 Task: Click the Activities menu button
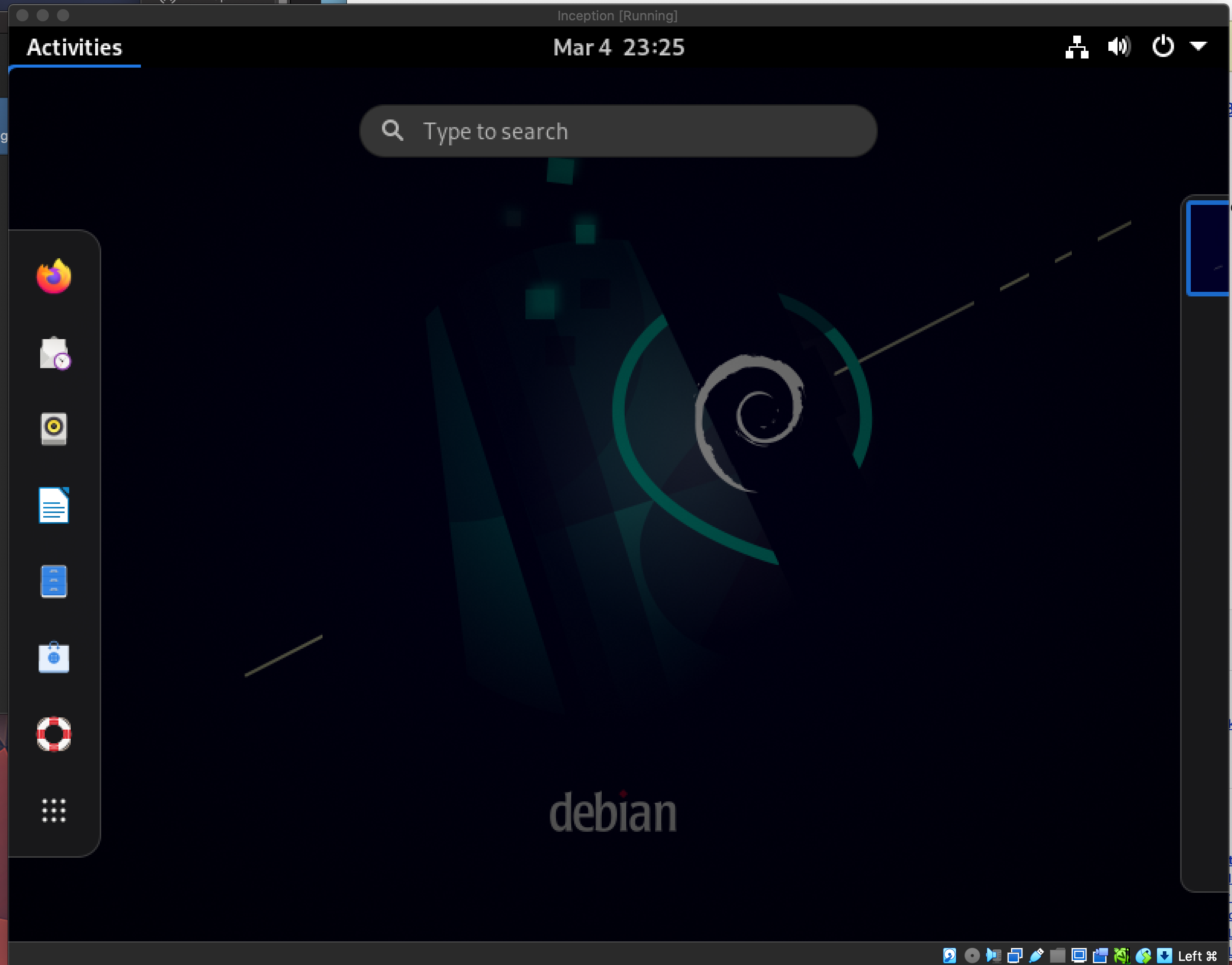pyautogui.click(x=74, y=47)
